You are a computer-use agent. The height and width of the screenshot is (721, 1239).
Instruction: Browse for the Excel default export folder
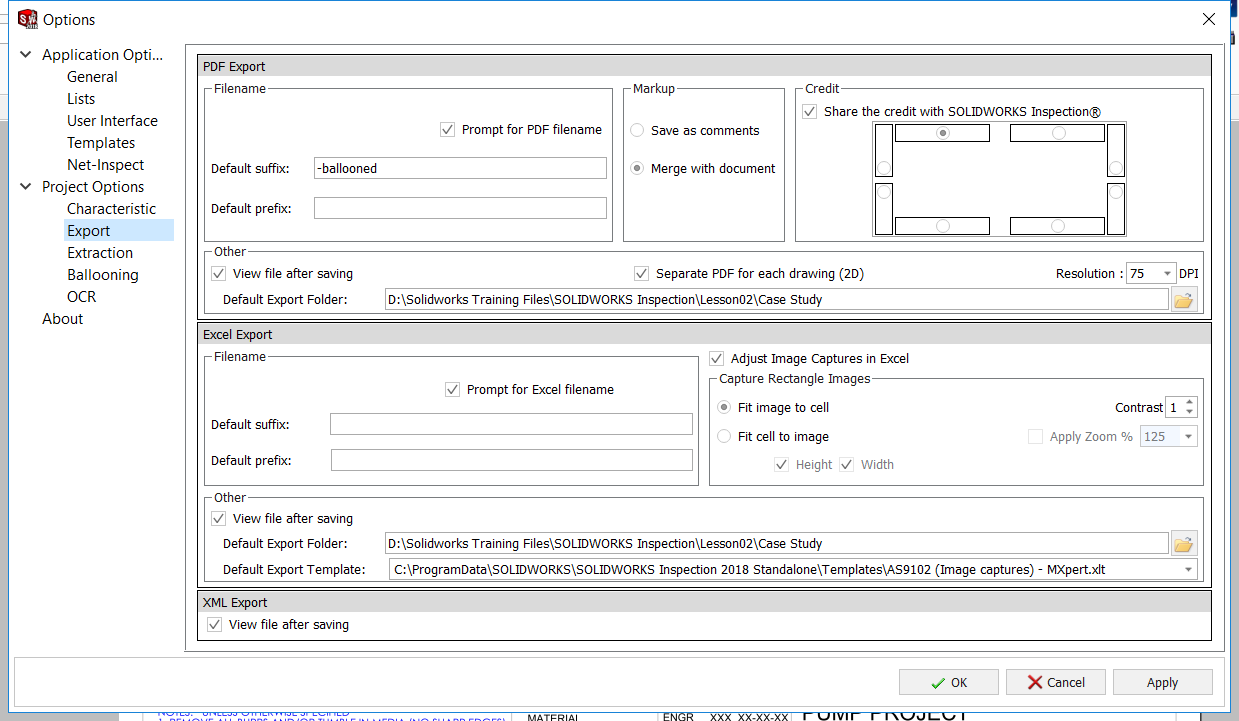click(1184, 543)
